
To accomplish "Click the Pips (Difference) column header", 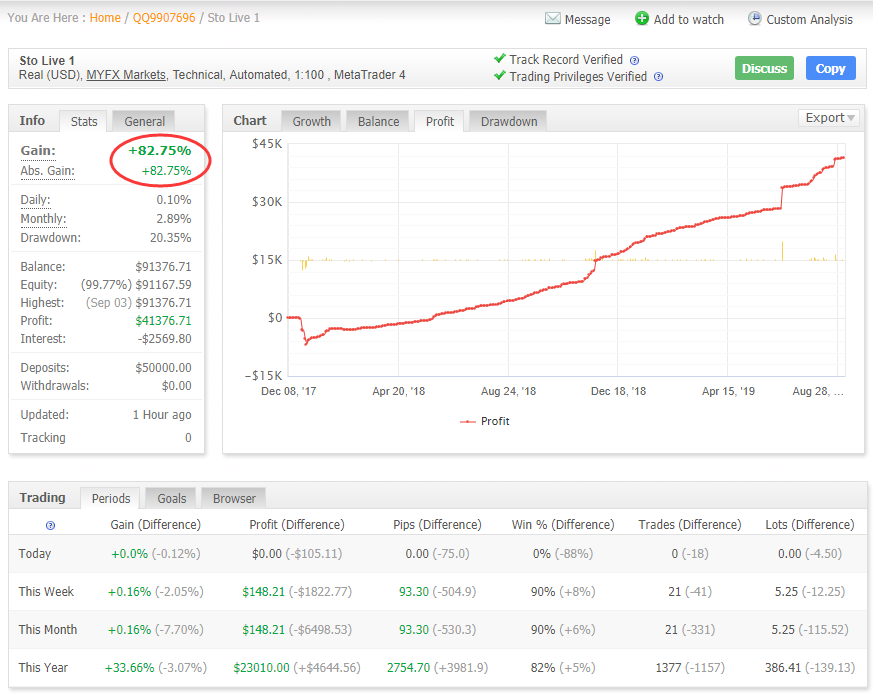I will tap(437, 525).
